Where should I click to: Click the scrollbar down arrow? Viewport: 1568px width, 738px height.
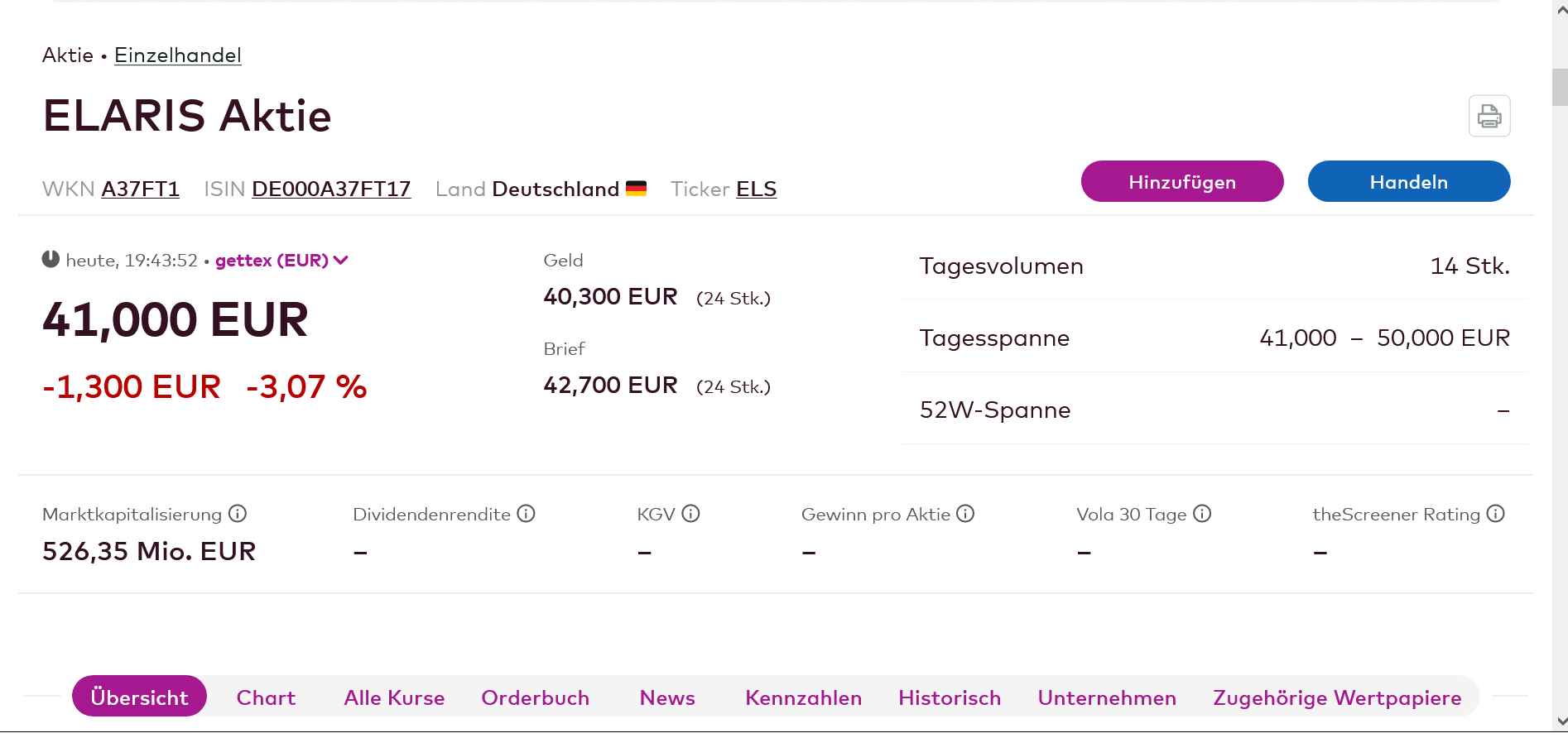(1561, 721)
